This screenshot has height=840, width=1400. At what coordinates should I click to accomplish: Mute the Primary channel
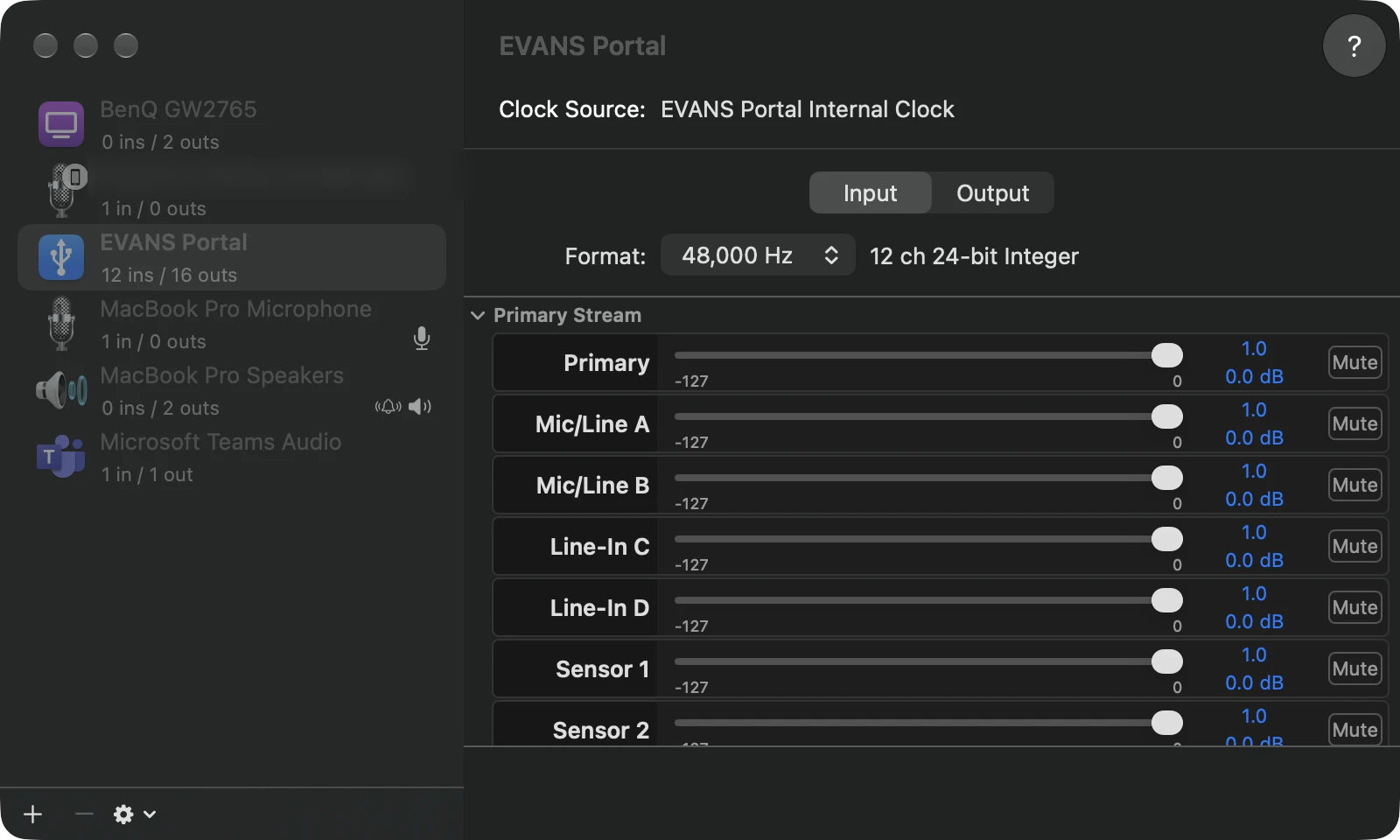[x=1354, y=362]
